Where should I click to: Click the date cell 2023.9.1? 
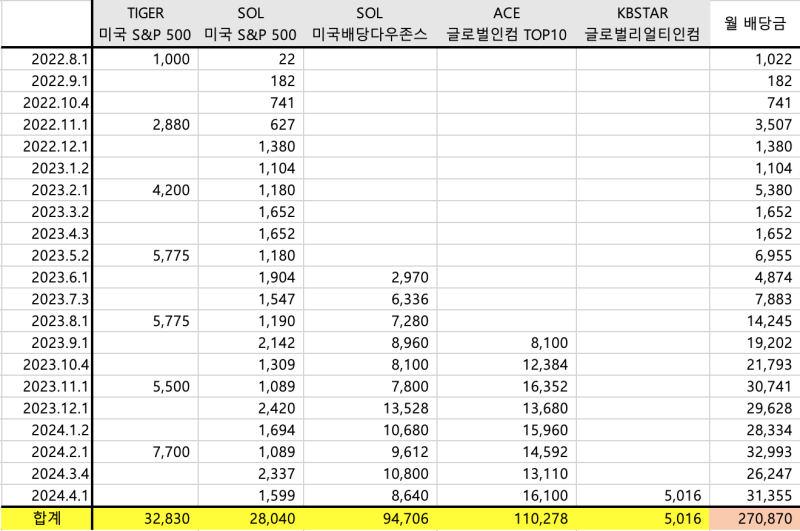46,343
